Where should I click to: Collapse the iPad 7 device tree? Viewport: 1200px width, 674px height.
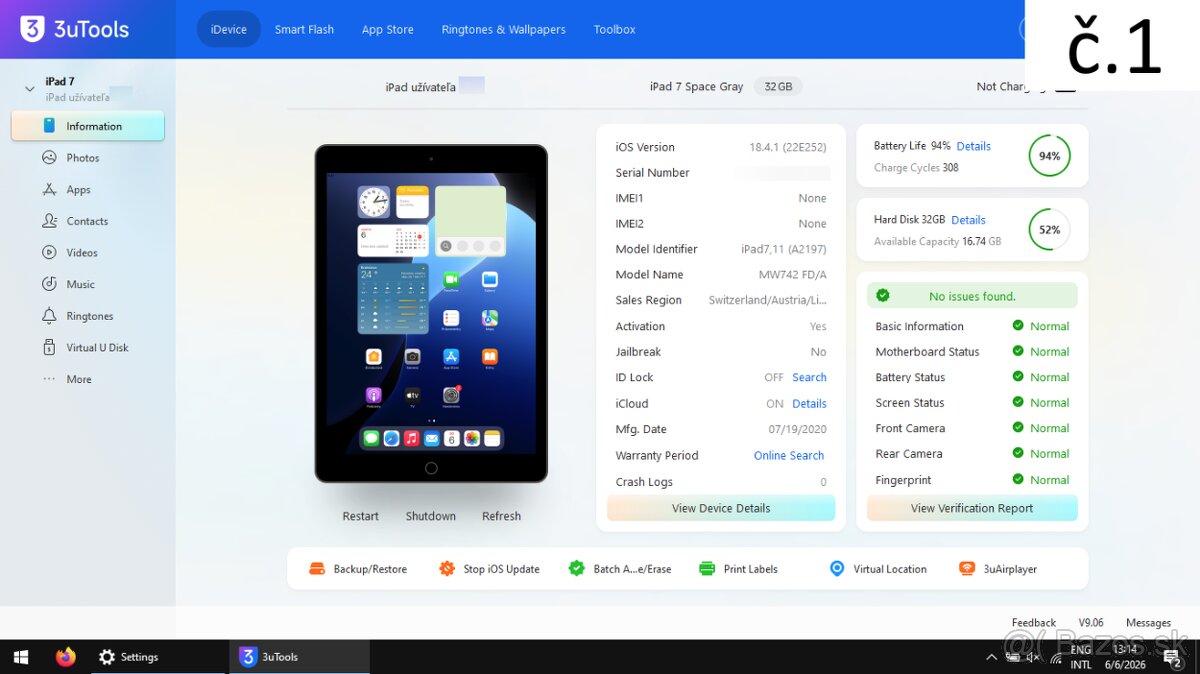point(29,89)
